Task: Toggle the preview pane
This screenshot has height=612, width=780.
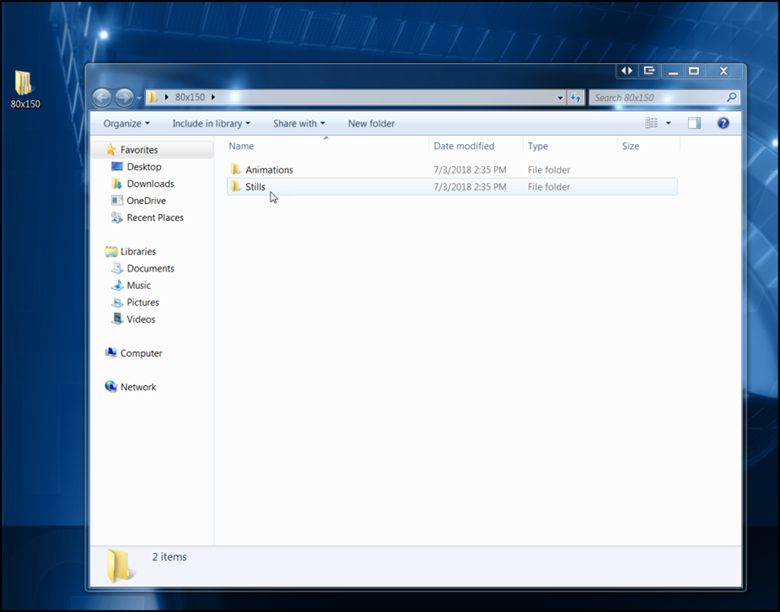Action: click(x=694, y=123)
